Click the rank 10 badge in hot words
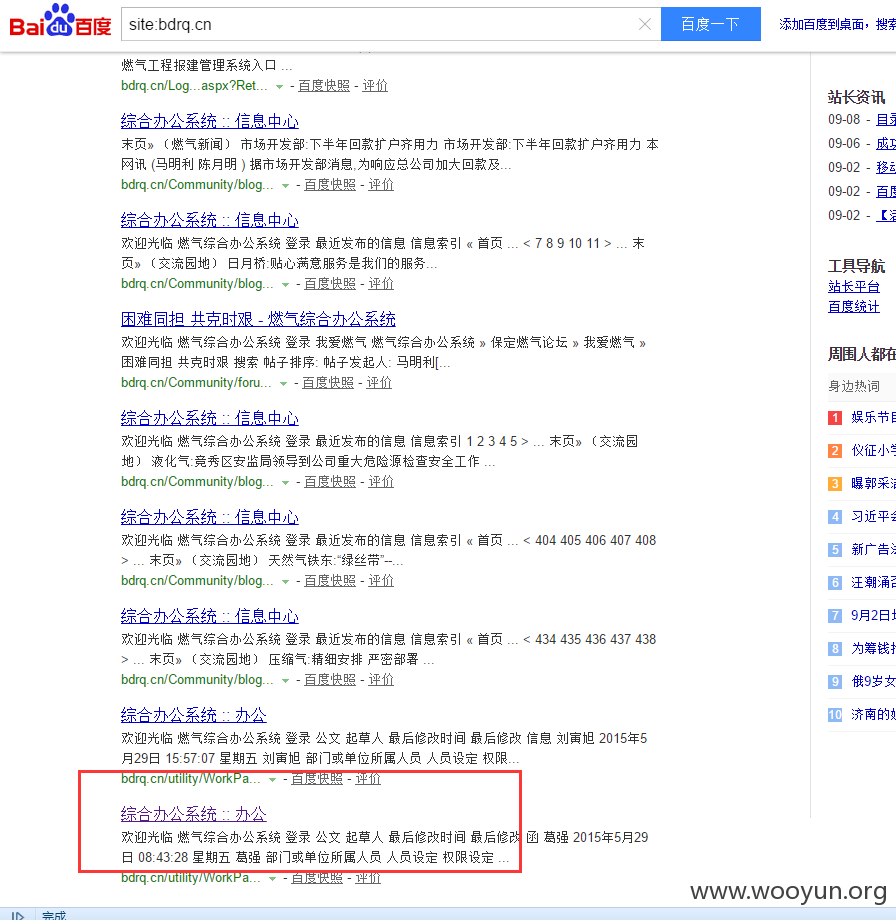 [x=835, y=715]
